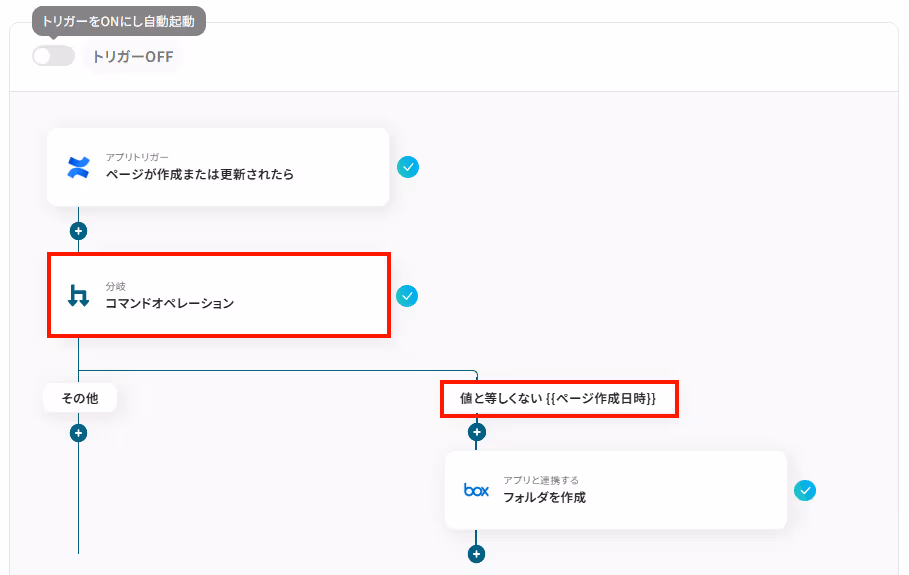Click the アプリトリガー caption text
This screenshot has height=575, width=909.
tap(137, 157)
